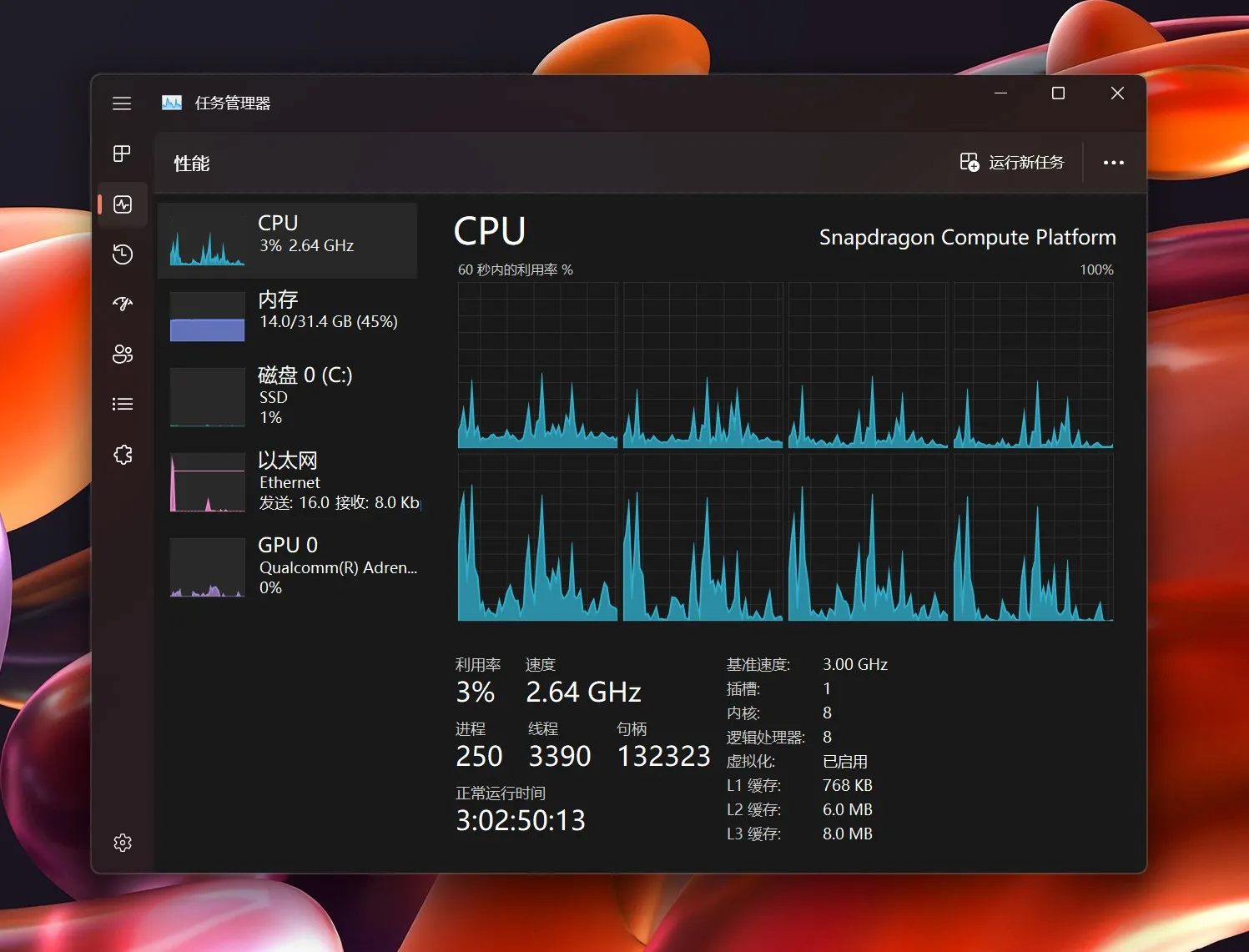Expand the three-dots more options menu
The height and width of the screenshot is (952, 1249).
1113,163
